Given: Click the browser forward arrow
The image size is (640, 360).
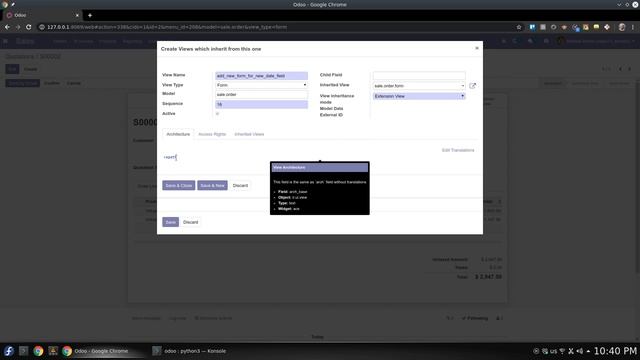Looking at the screenshot, I should tap(18, 27).
